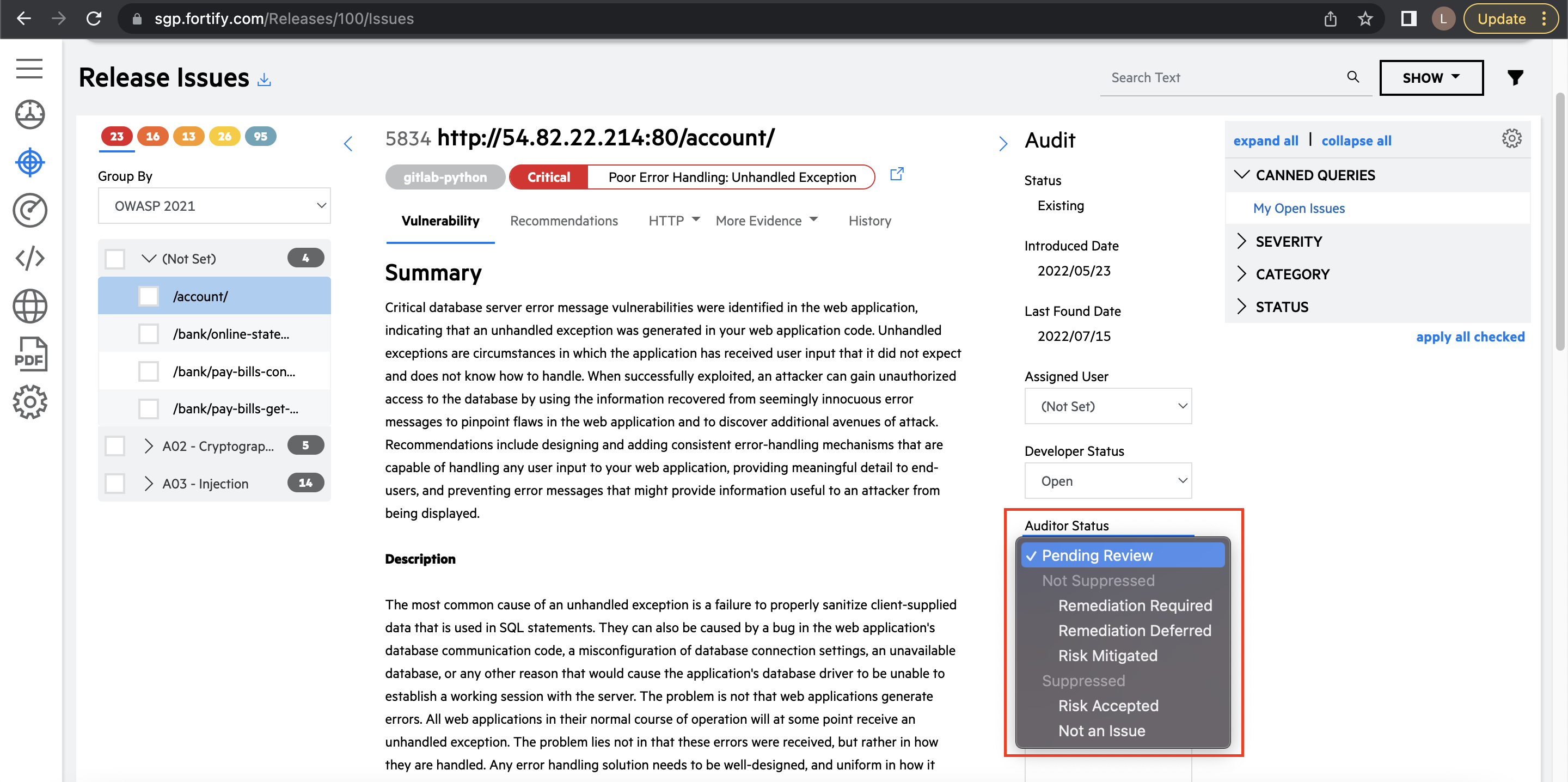Open the SHOW dropdown button
1568x782 pixels.
(x=1431, y=77)
